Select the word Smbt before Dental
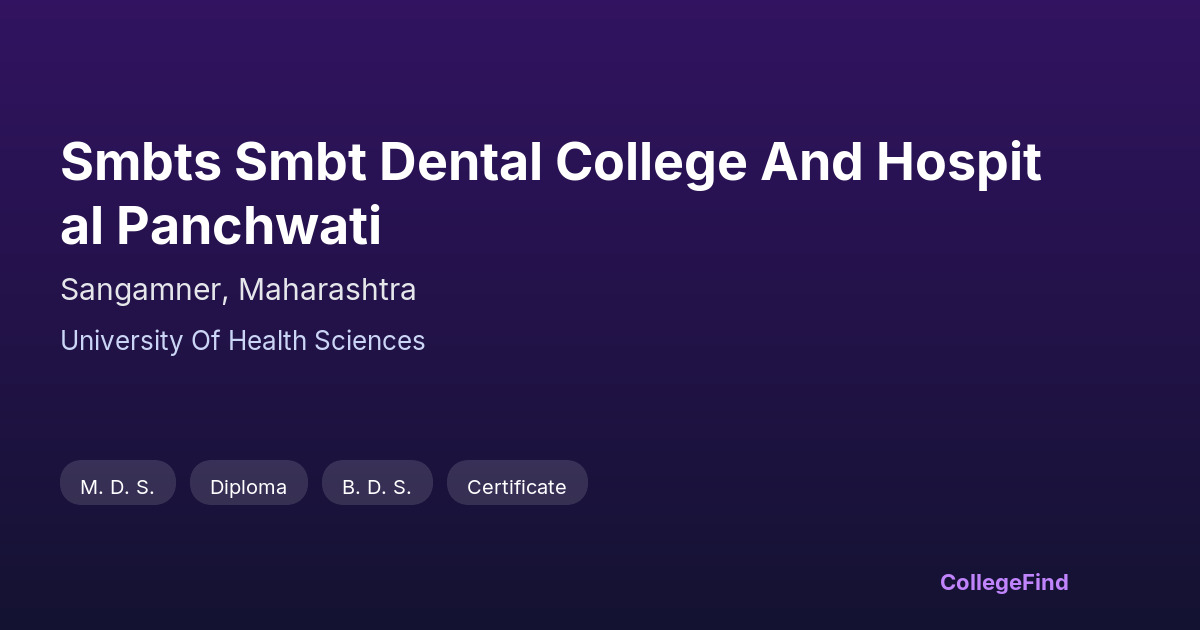1200x630 pixels. (300, 163)
